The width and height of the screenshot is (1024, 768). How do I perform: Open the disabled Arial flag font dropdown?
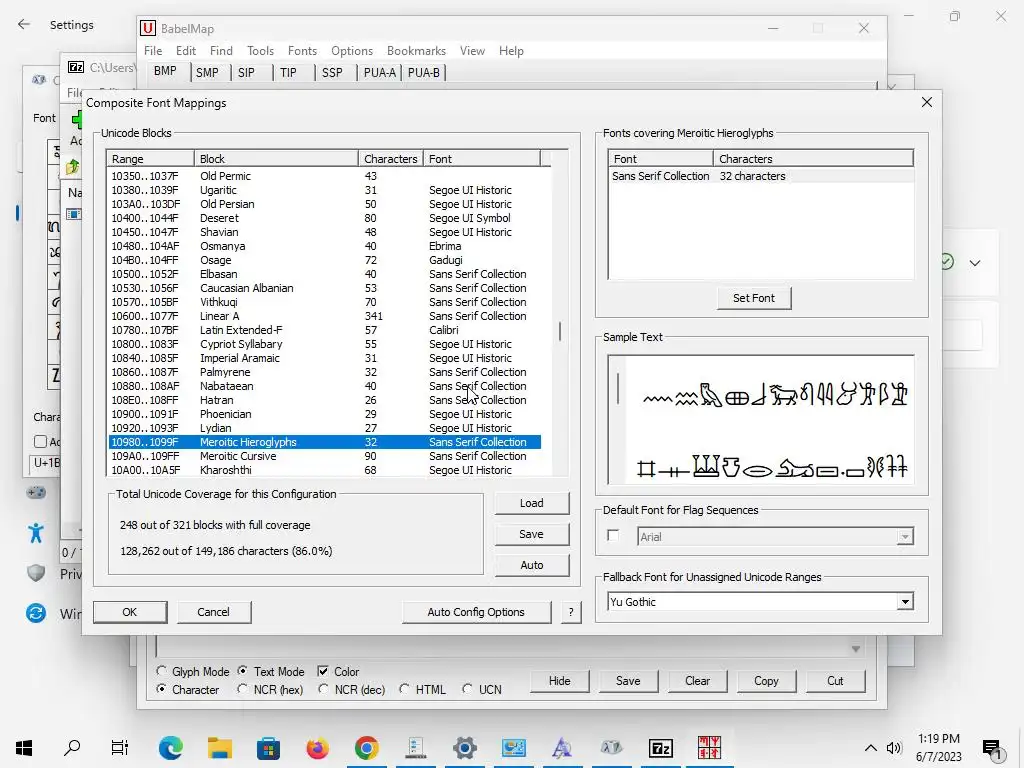(904, 537)
